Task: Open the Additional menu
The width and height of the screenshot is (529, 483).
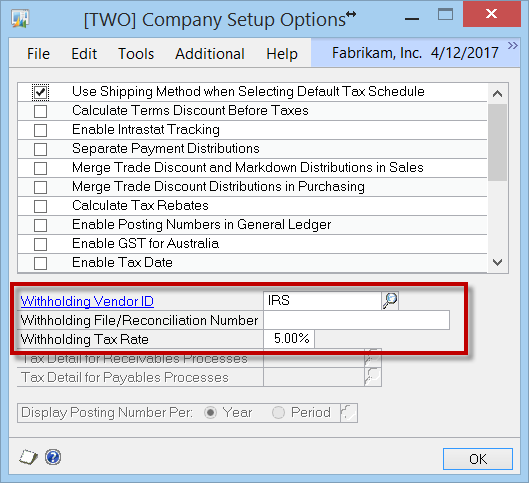Action: coord(210,54)
